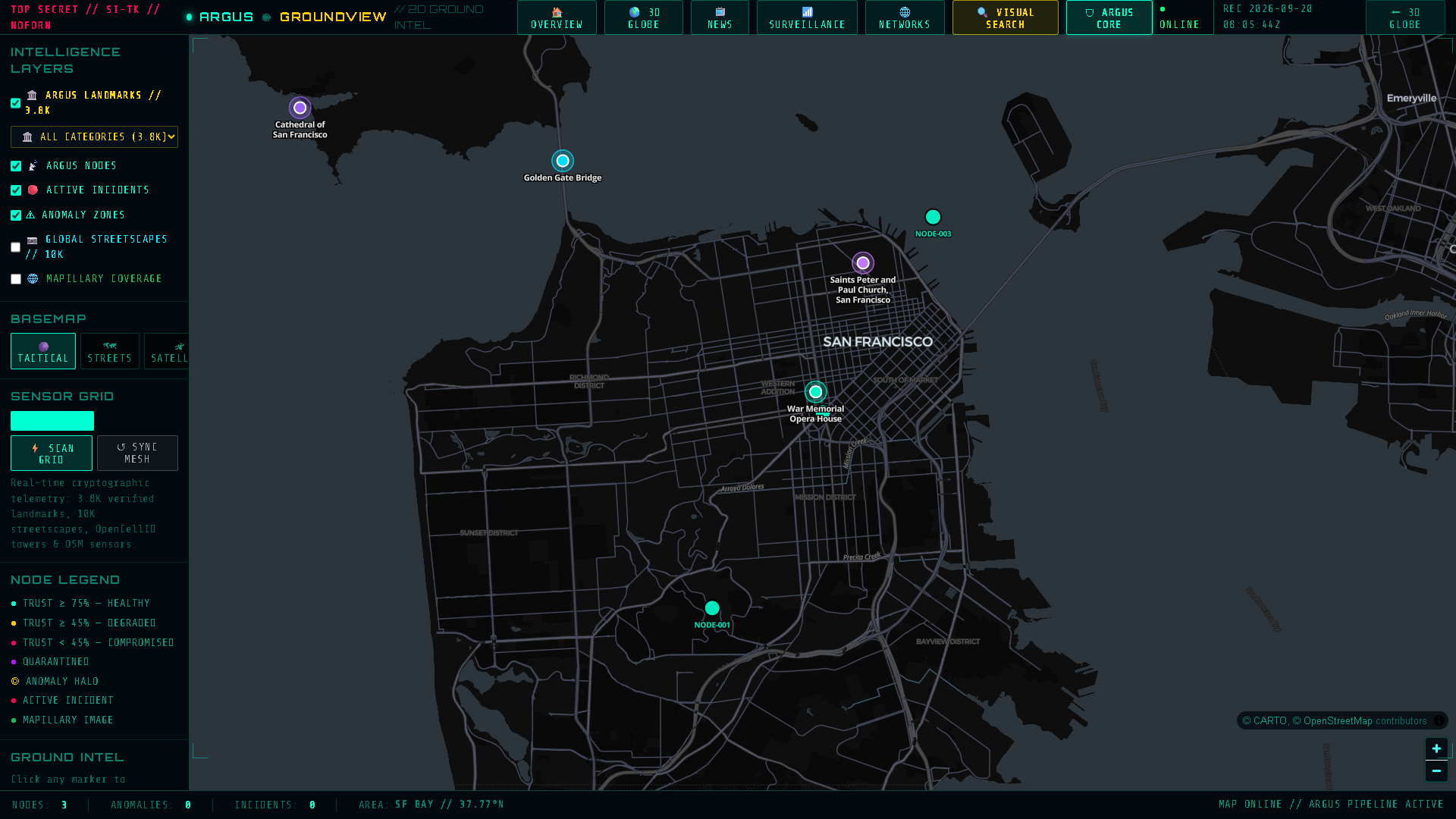Uncheck the ARGUS Nodes layer

point(16,166)
